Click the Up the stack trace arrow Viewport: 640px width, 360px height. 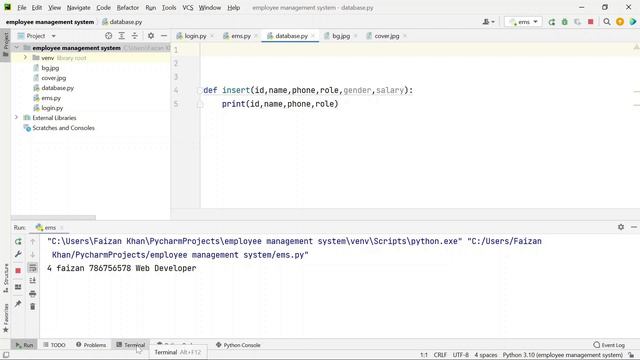33,242
